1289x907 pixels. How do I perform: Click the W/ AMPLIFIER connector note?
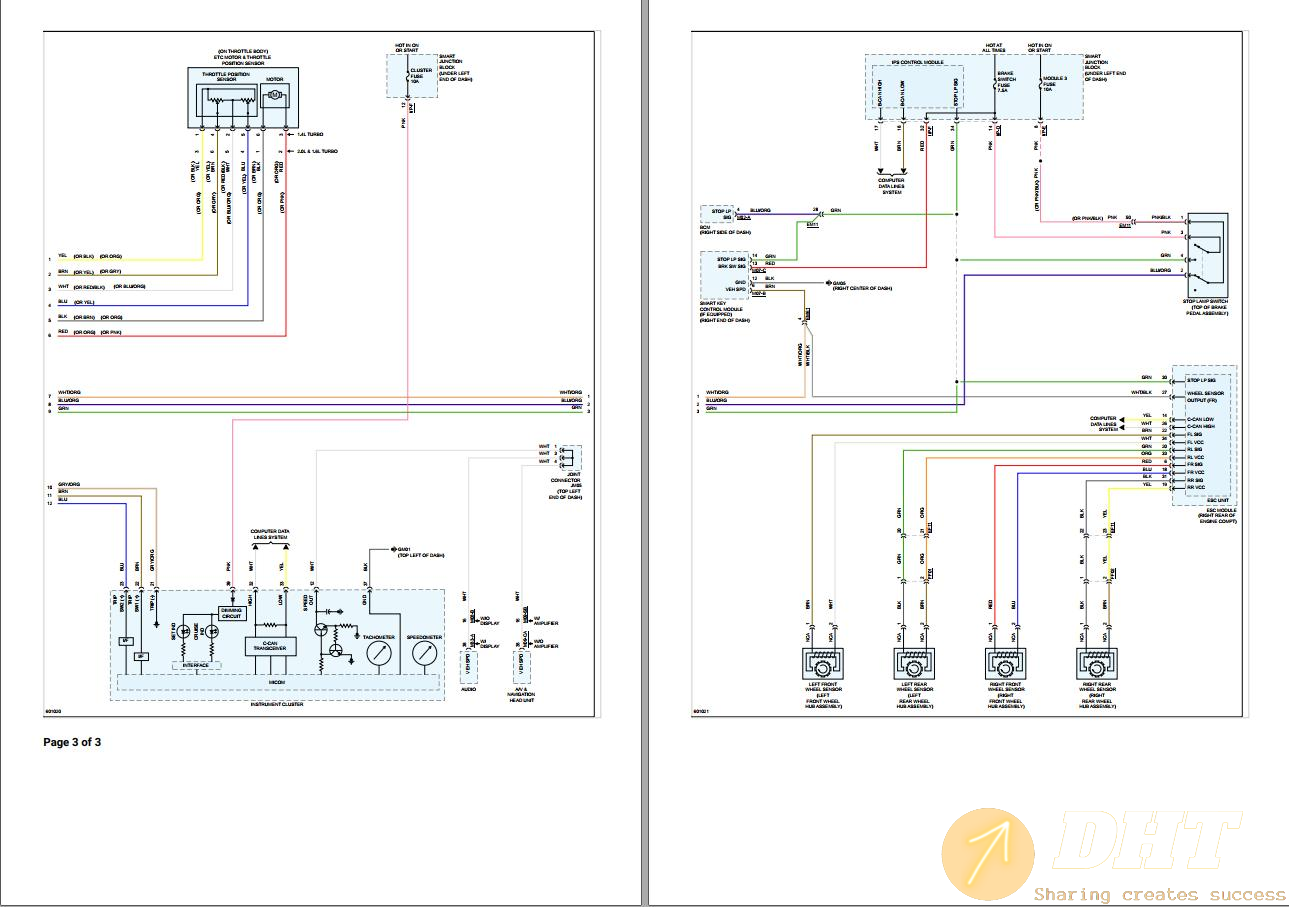[546, 623]
